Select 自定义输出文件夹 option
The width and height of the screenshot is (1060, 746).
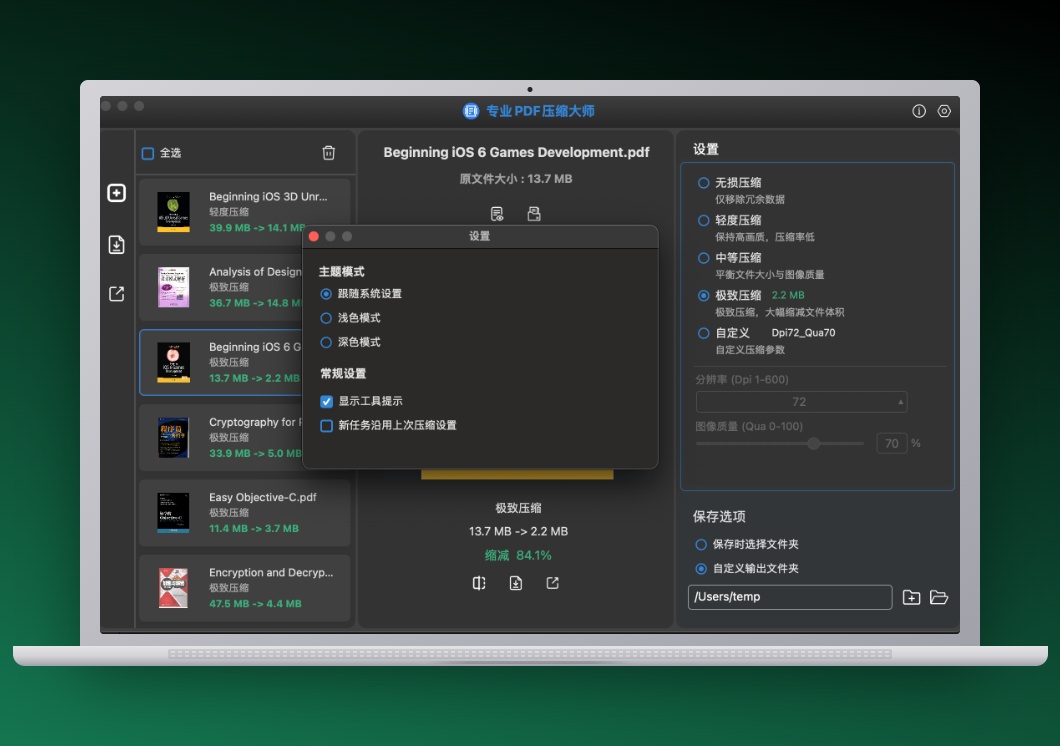click(x=701, y=569)
